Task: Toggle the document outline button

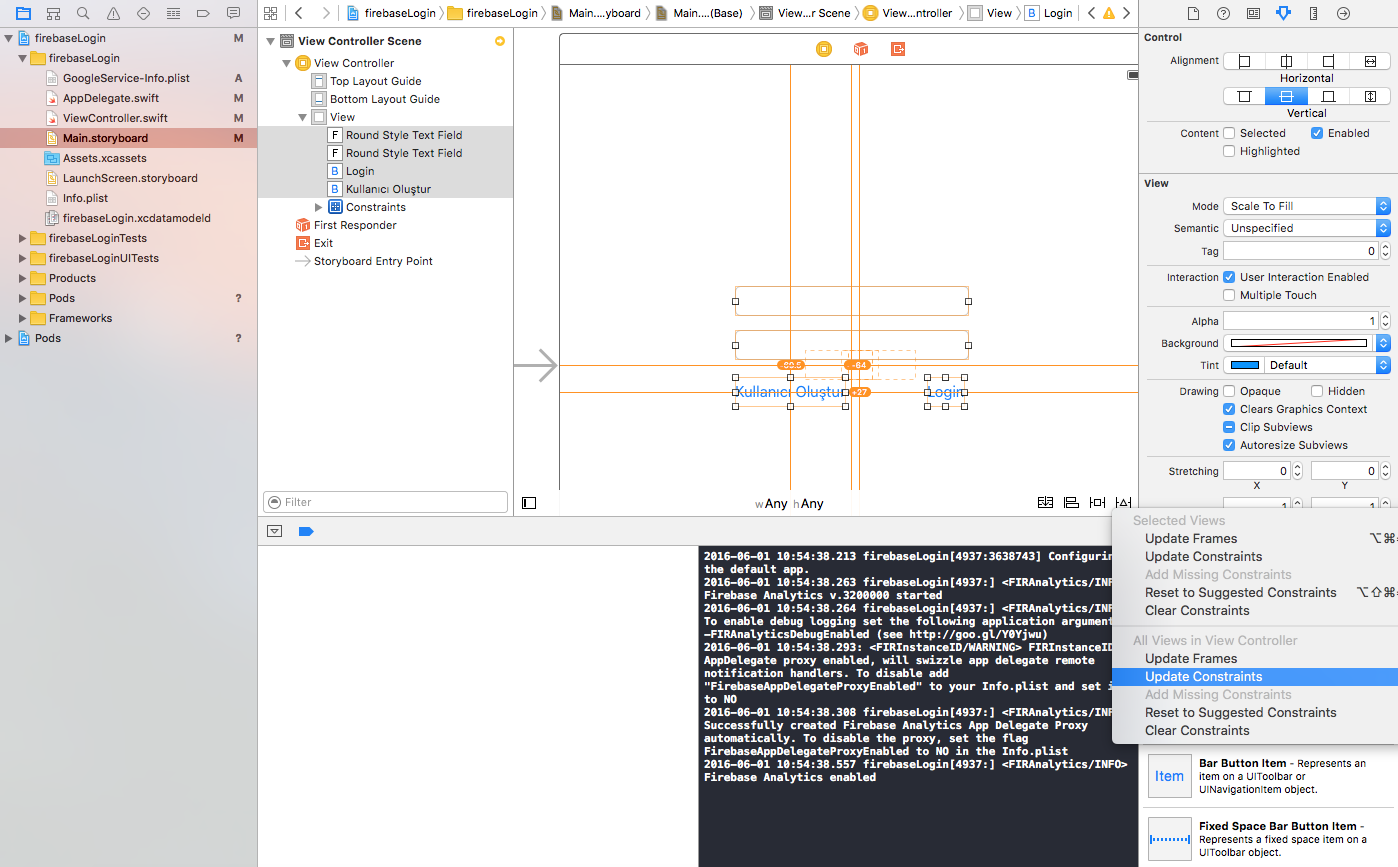Action: tap(529, 503)
